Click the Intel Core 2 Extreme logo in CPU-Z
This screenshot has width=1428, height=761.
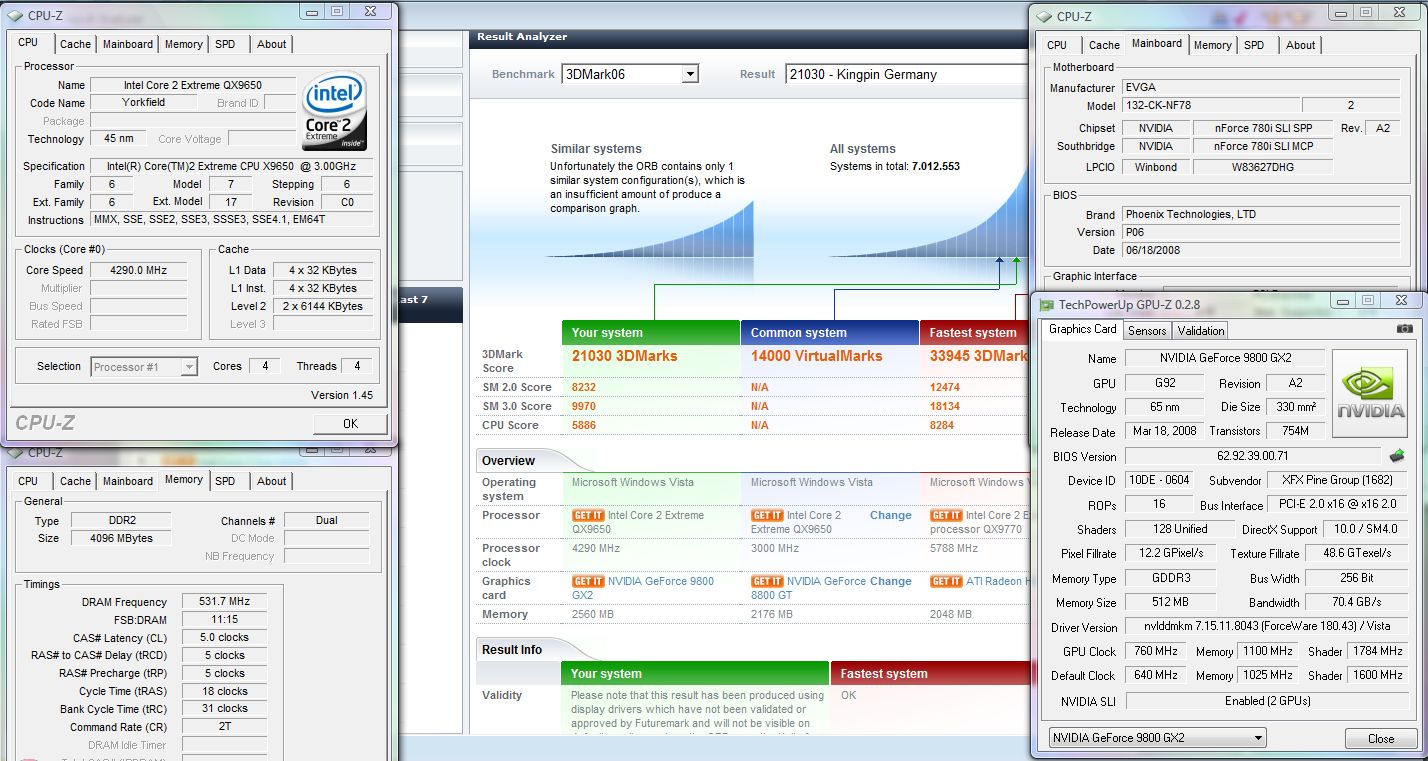click(334, 111)
